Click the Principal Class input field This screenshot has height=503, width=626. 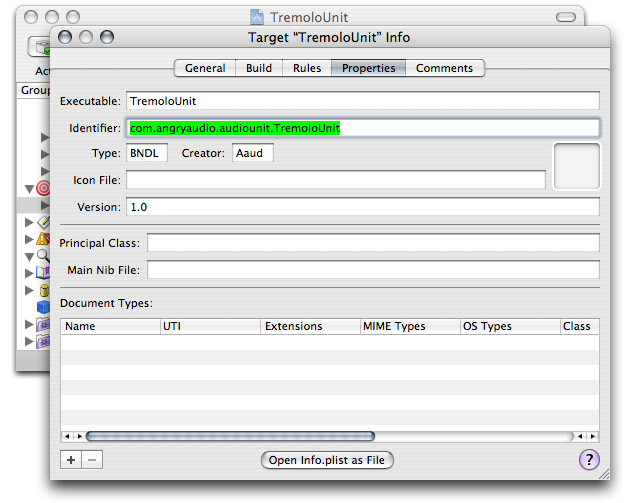point(372,243)
